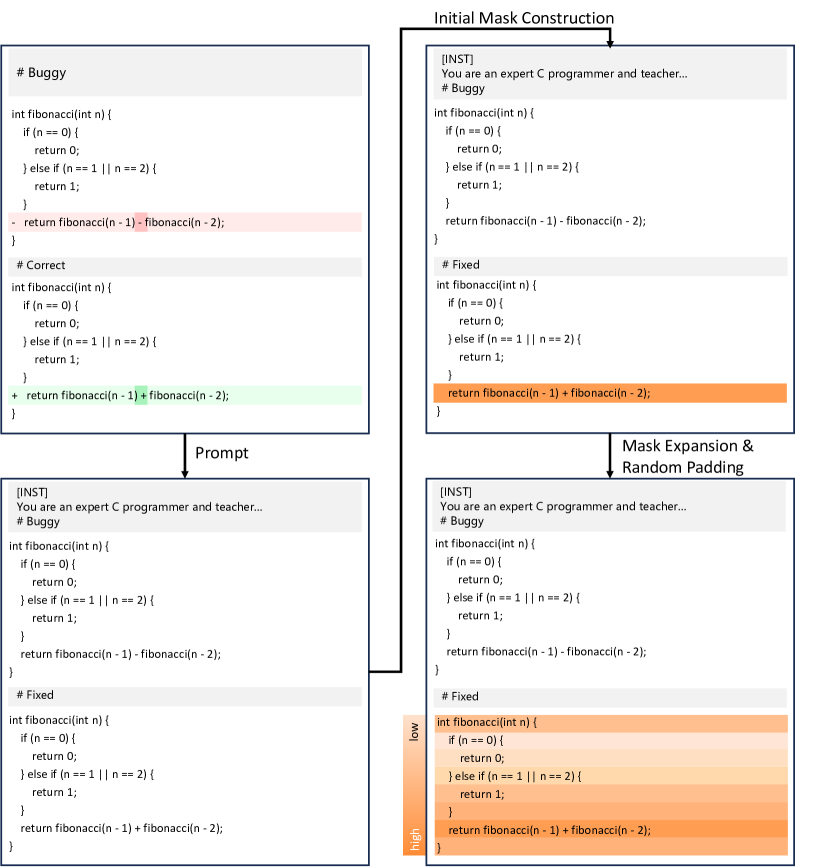This screenshot has width=830, height=867.
Task: Click the highlighted "return 0;" line in the bottom-right panel
Action: pos(611,758)
